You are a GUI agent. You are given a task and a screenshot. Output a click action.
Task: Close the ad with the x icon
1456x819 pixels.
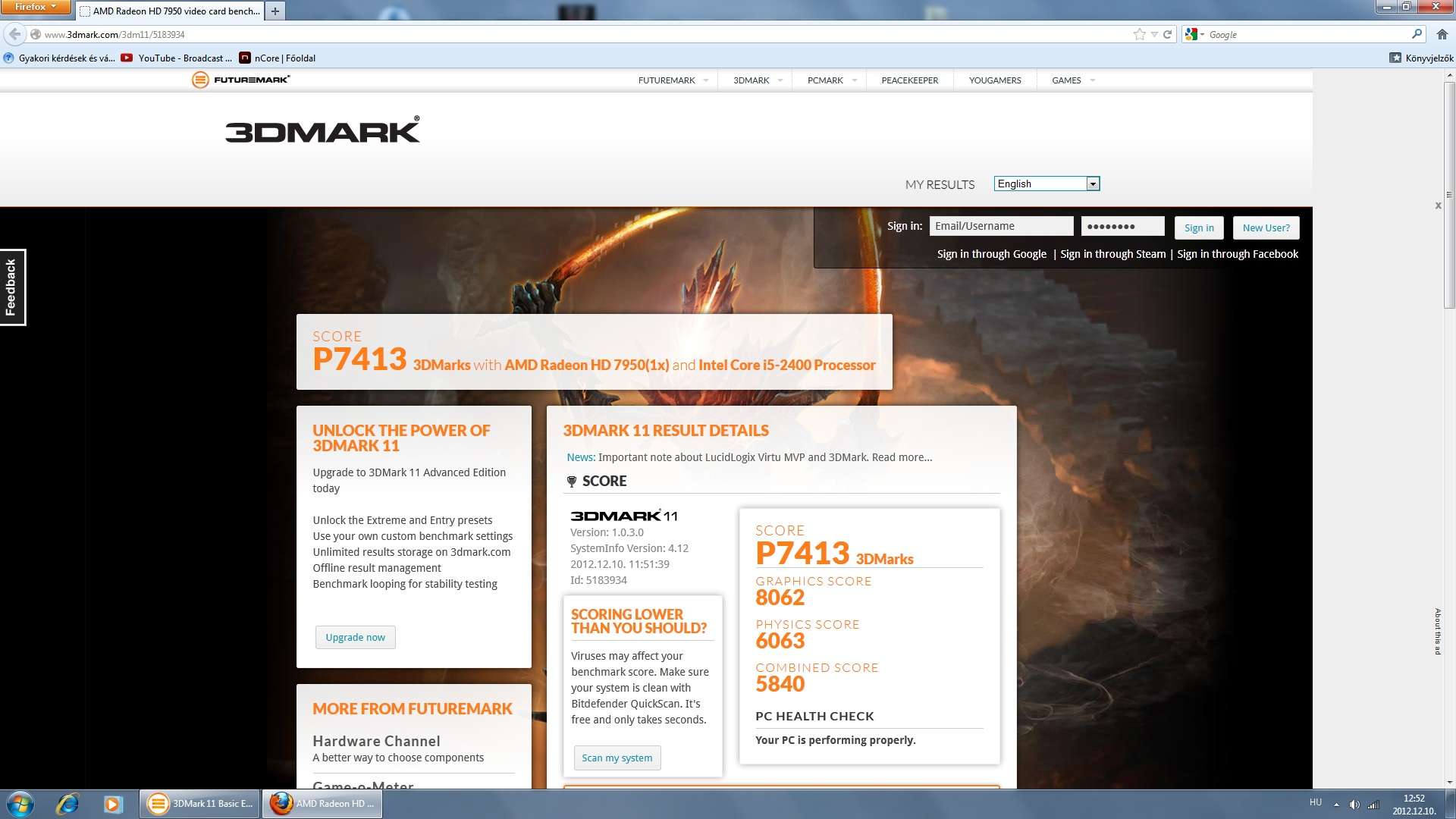[x=1438, y=206]
